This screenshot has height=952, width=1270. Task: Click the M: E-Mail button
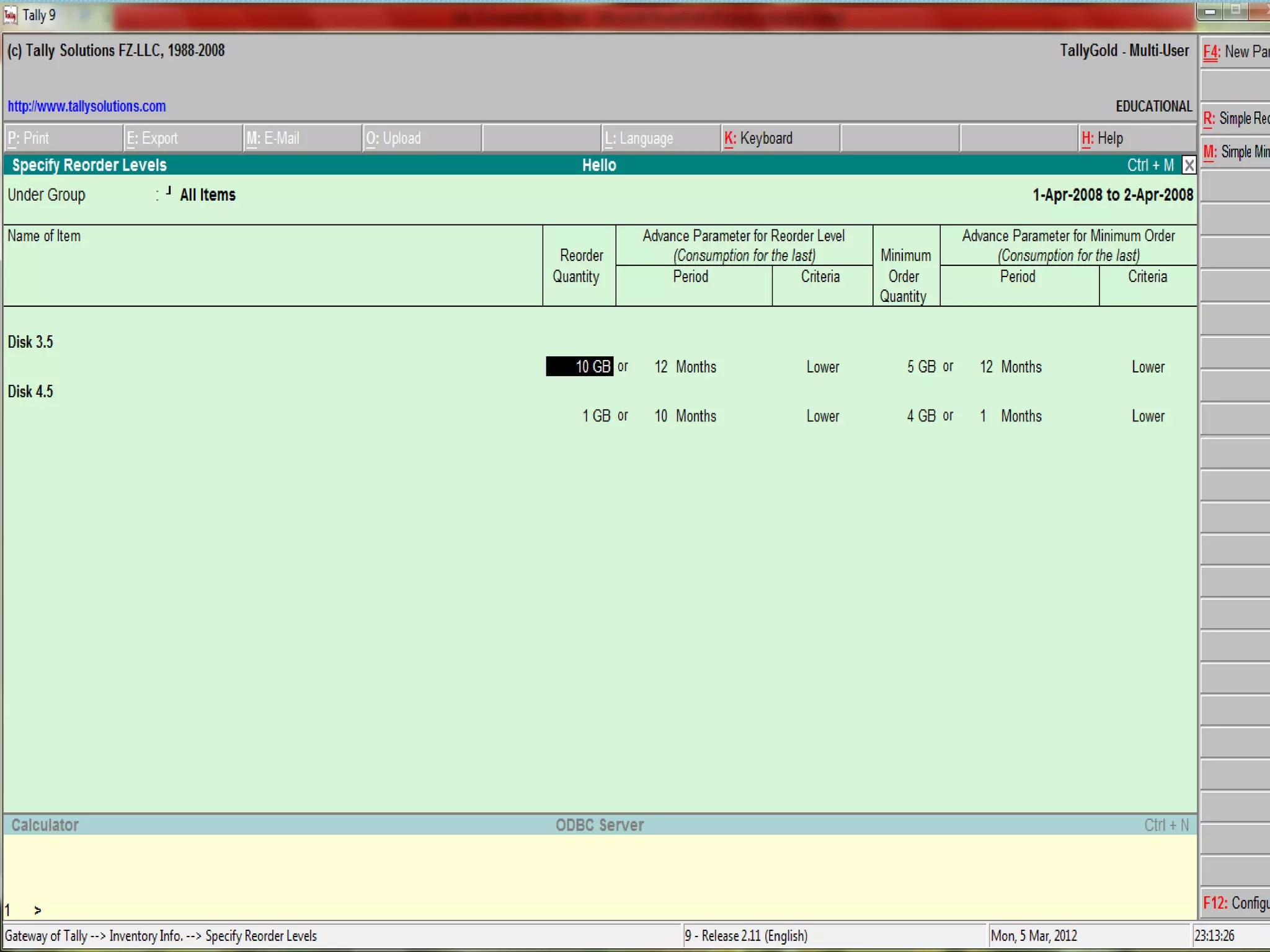(x=303, y=138)
